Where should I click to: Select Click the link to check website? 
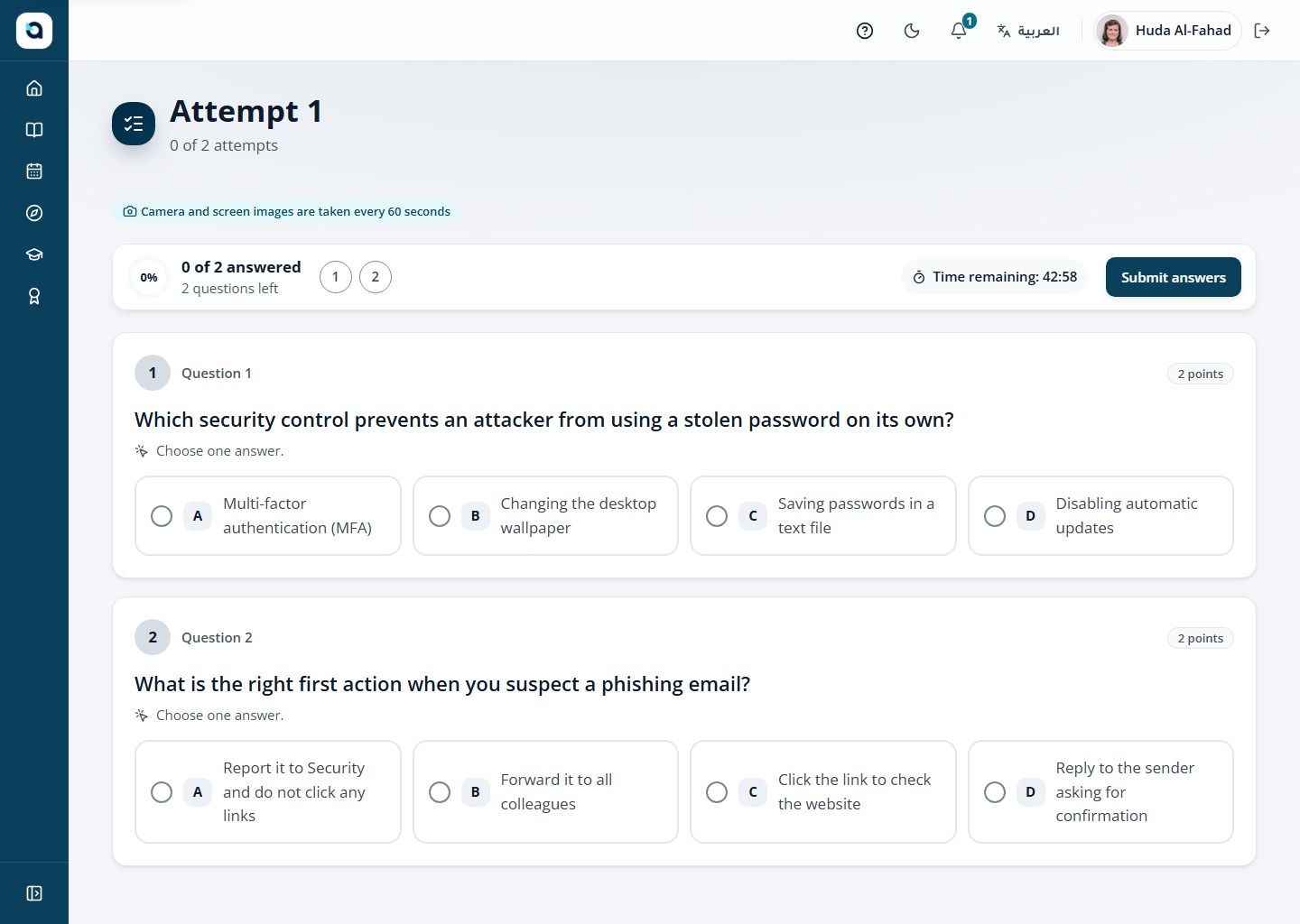[823, 791]
